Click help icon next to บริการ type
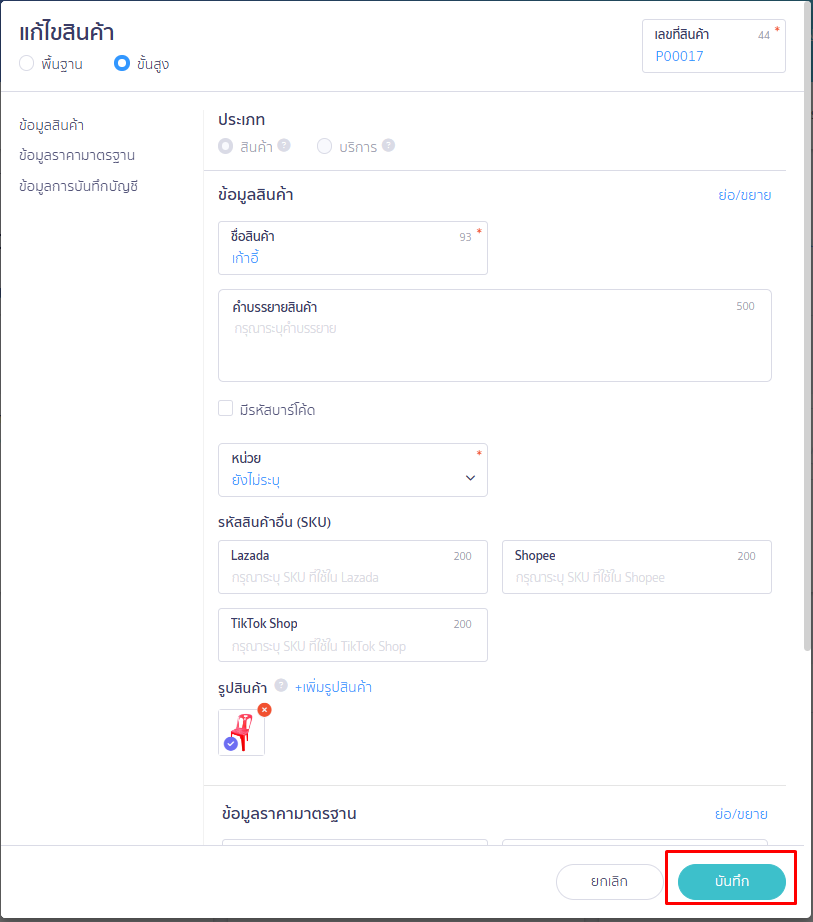This screenshot has width=813, height=922. [x=388, y=146]
